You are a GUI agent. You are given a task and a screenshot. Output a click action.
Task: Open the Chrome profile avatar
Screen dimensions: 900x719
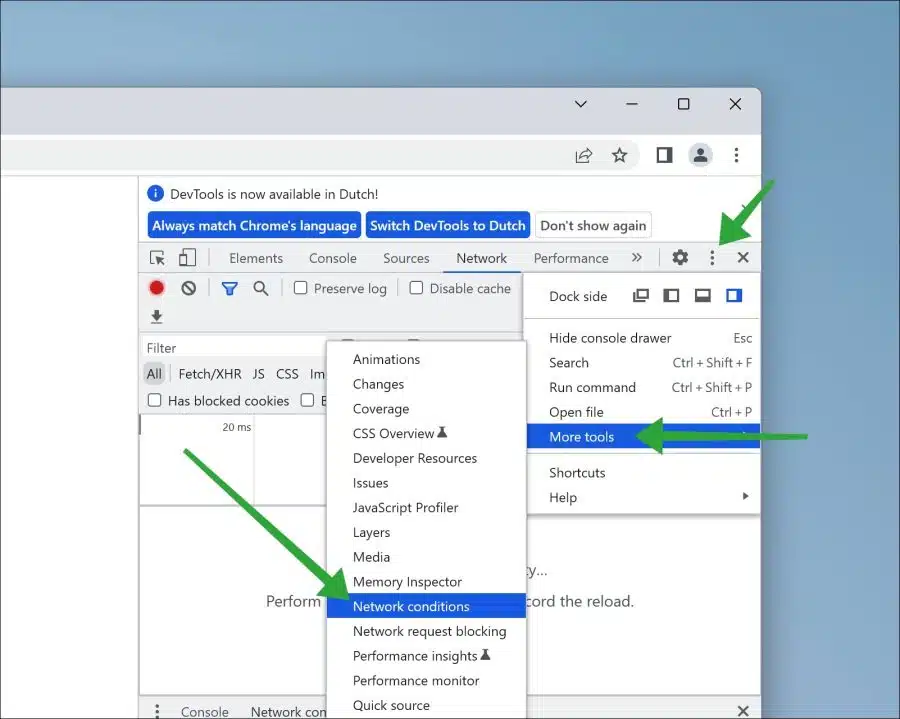[700, 155]
